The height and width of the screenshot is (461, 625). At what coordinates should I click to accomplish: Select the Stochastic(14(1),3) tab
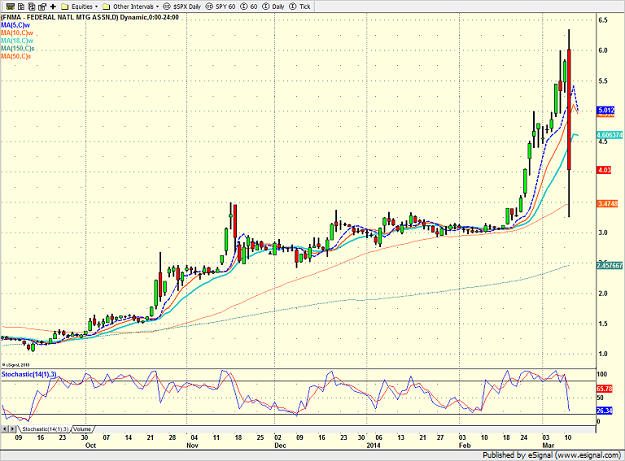(x=45, y=429)
